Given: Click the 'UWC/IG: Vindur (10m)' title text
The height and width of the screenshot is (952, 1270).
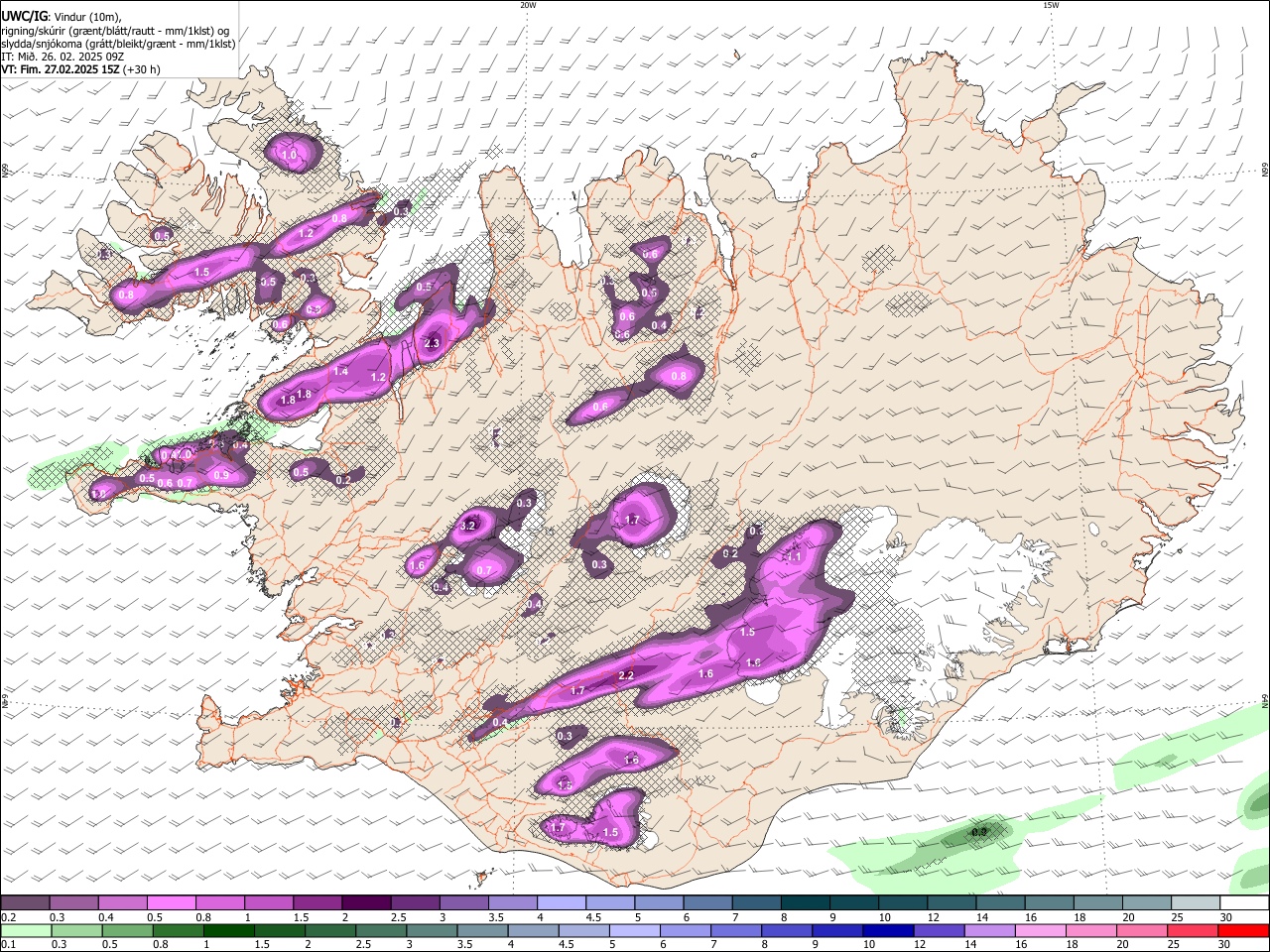Looking at the screenshot, I should tap(63, 17).
